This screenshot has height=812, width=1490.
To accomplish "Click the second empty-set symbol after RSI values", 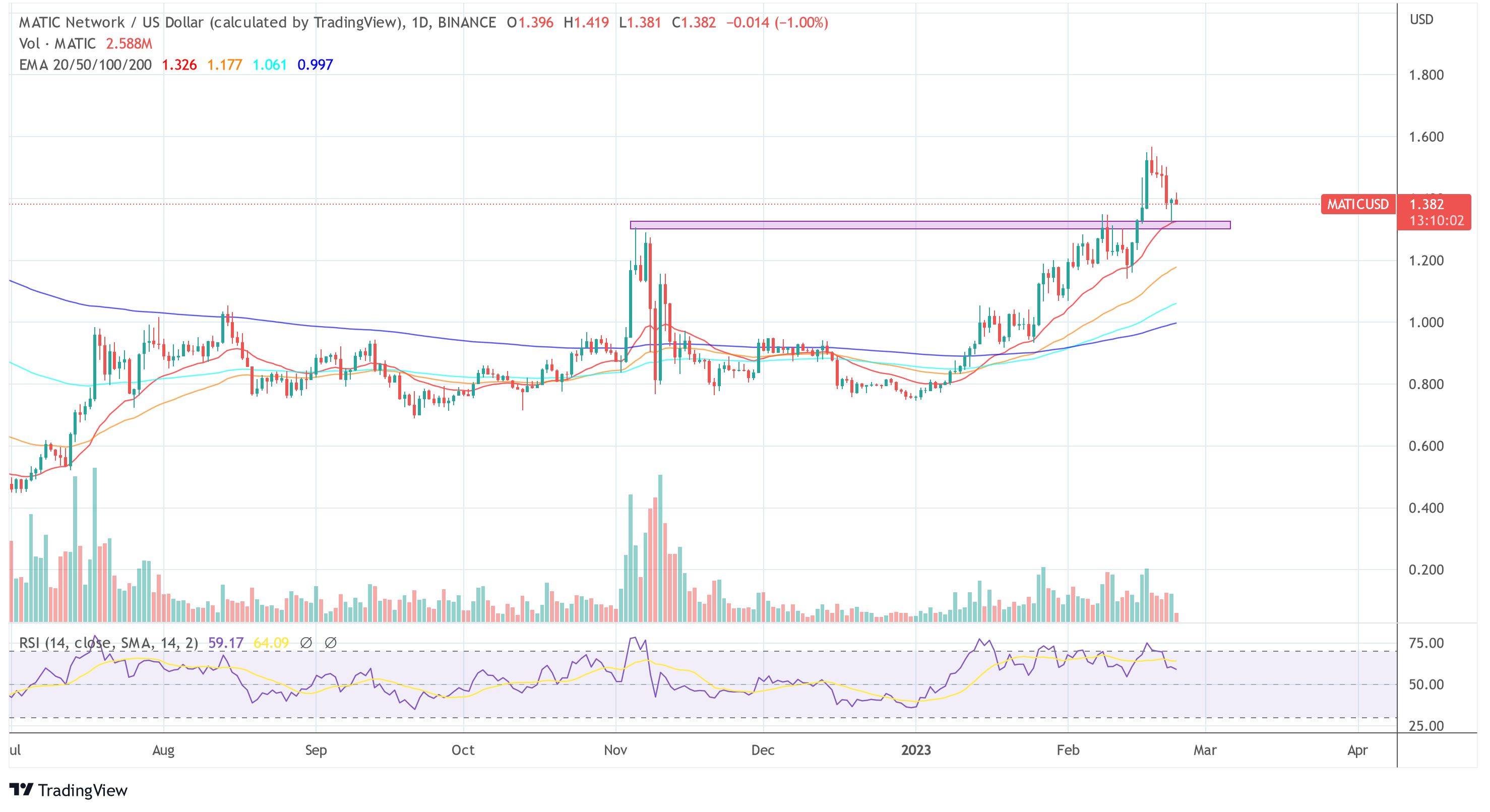I will pos(330,643).
